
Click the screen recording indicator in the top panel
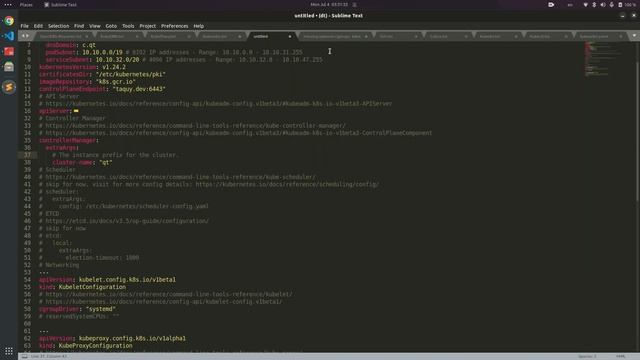tap(551, 4)
